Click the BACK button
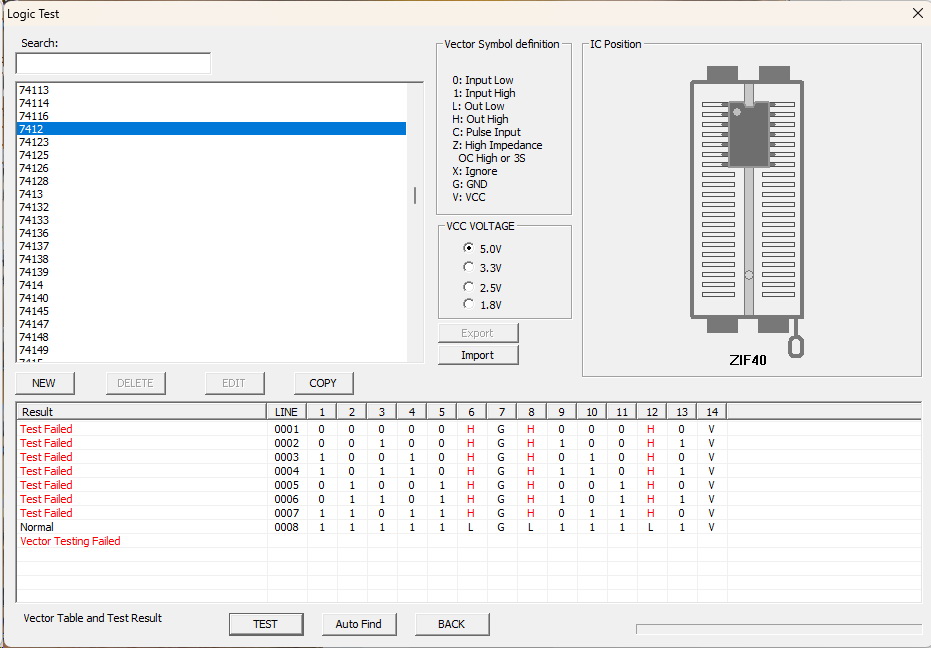 [451, 624]
